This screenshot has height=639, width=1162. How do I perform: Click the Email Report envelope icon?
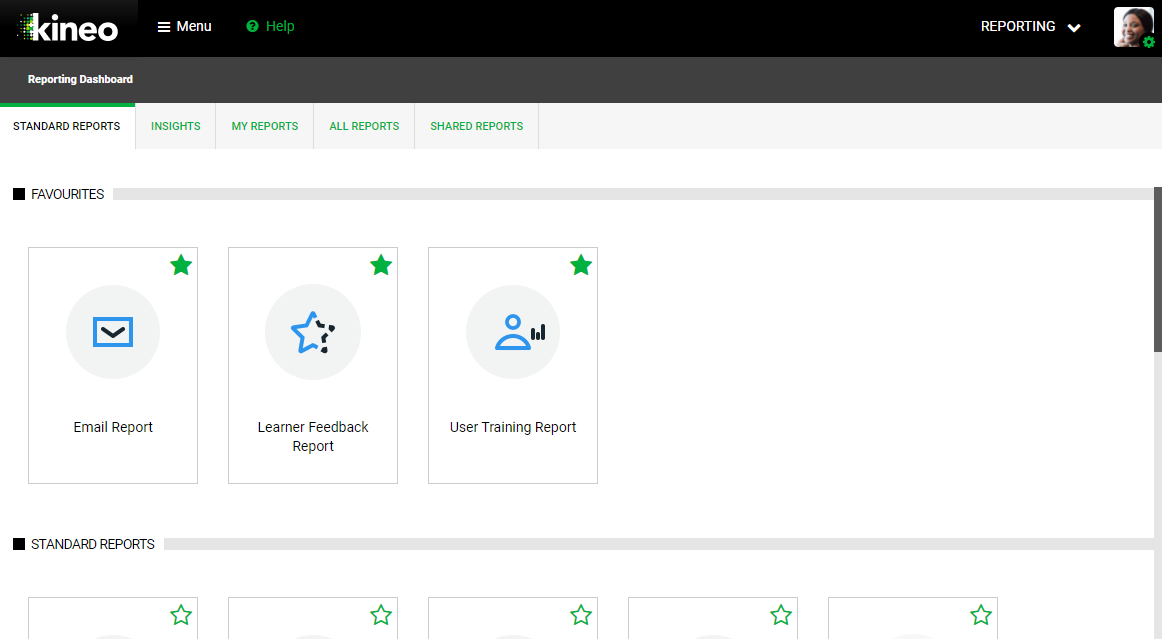tap(113, 332)
